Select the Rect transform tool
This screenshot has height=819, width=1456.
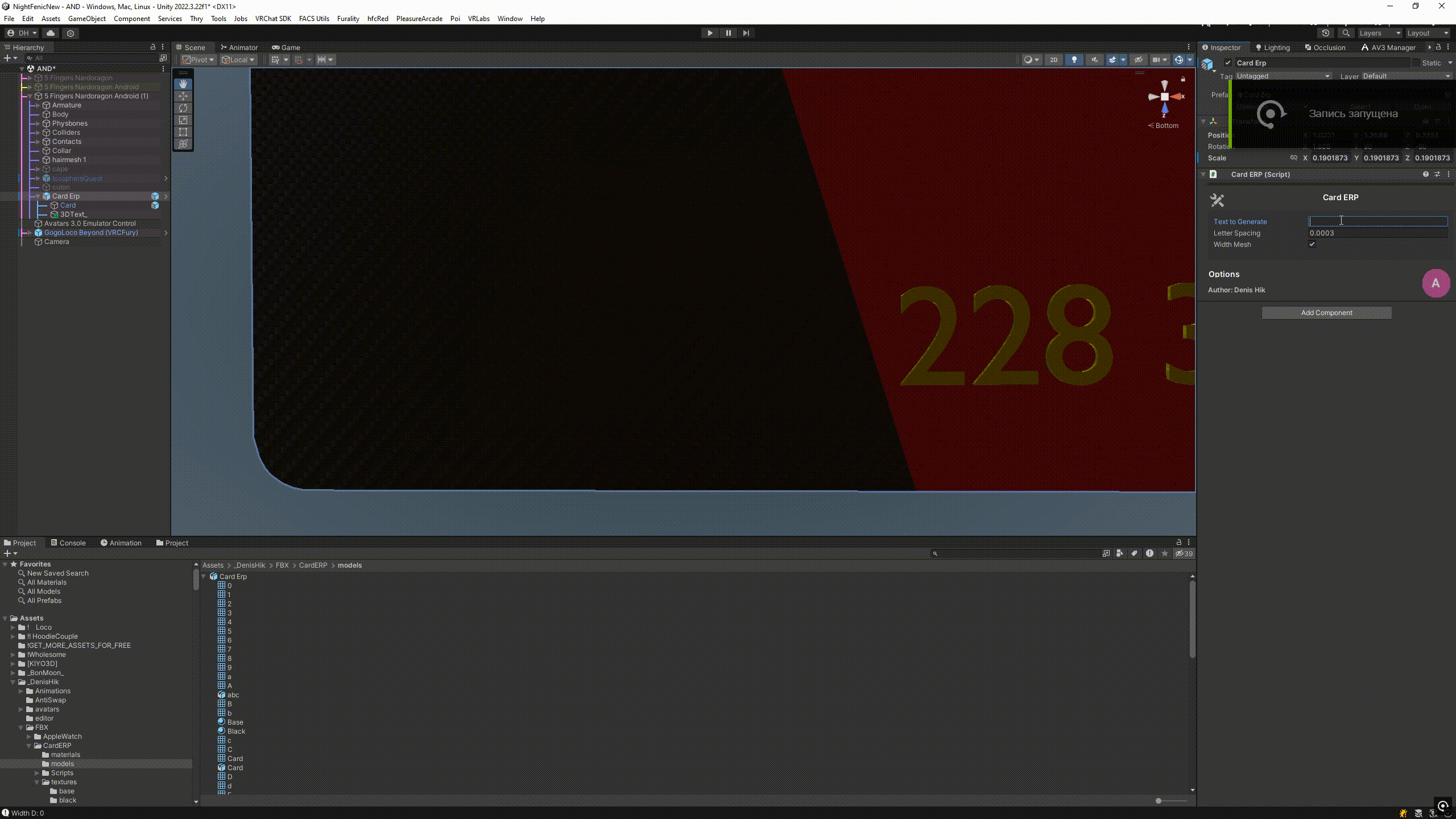(x=183, y=132)
